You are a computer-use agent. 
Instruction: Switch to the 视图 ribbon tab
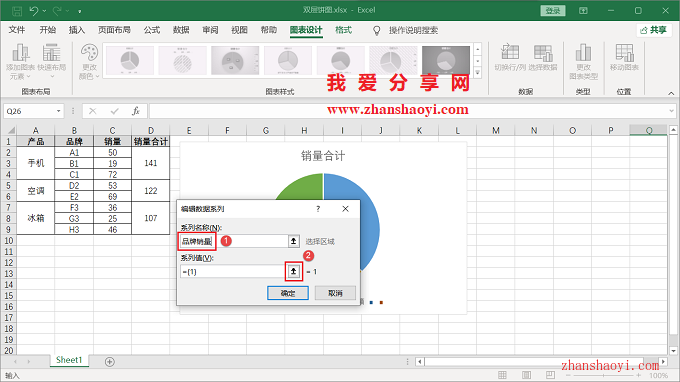[239, 30]
